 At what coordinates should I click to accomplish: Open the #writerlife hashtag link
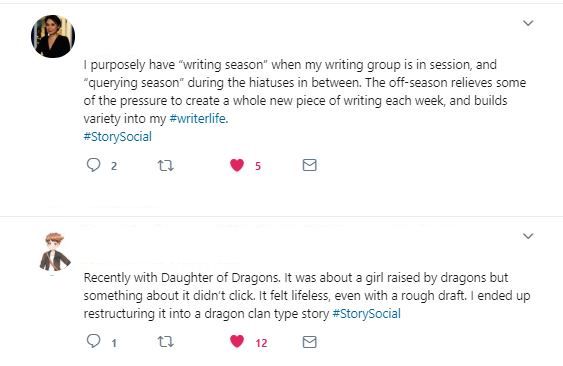click(199, 119)
